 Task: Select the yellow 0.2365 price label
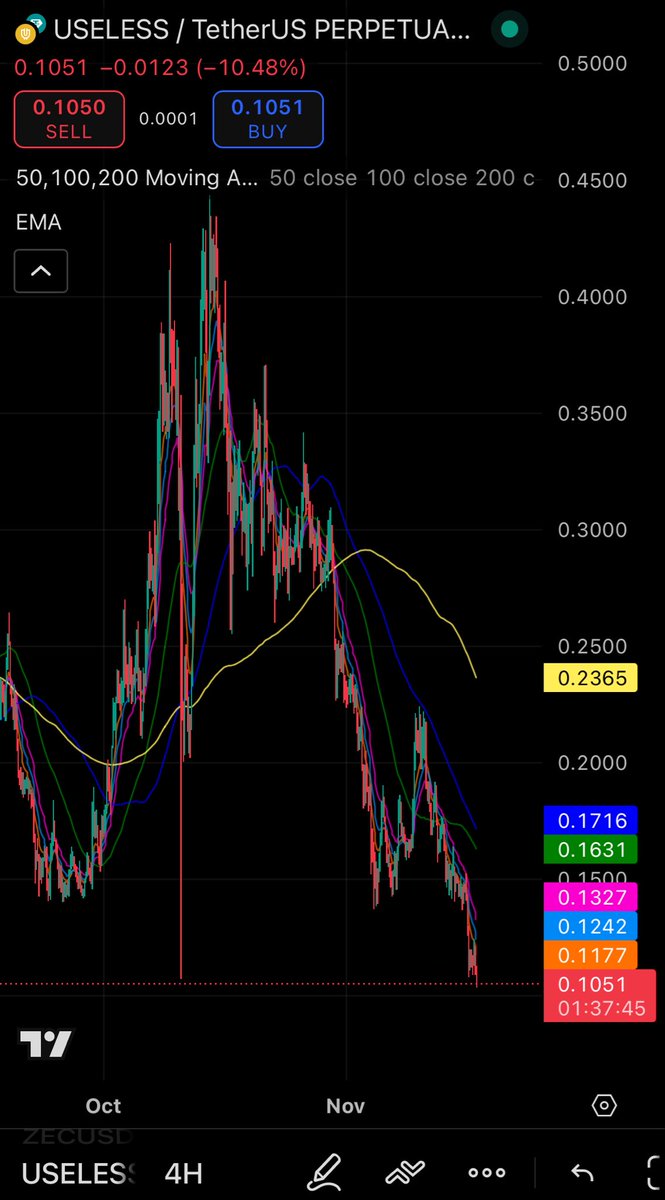click(x=590, y=679)
